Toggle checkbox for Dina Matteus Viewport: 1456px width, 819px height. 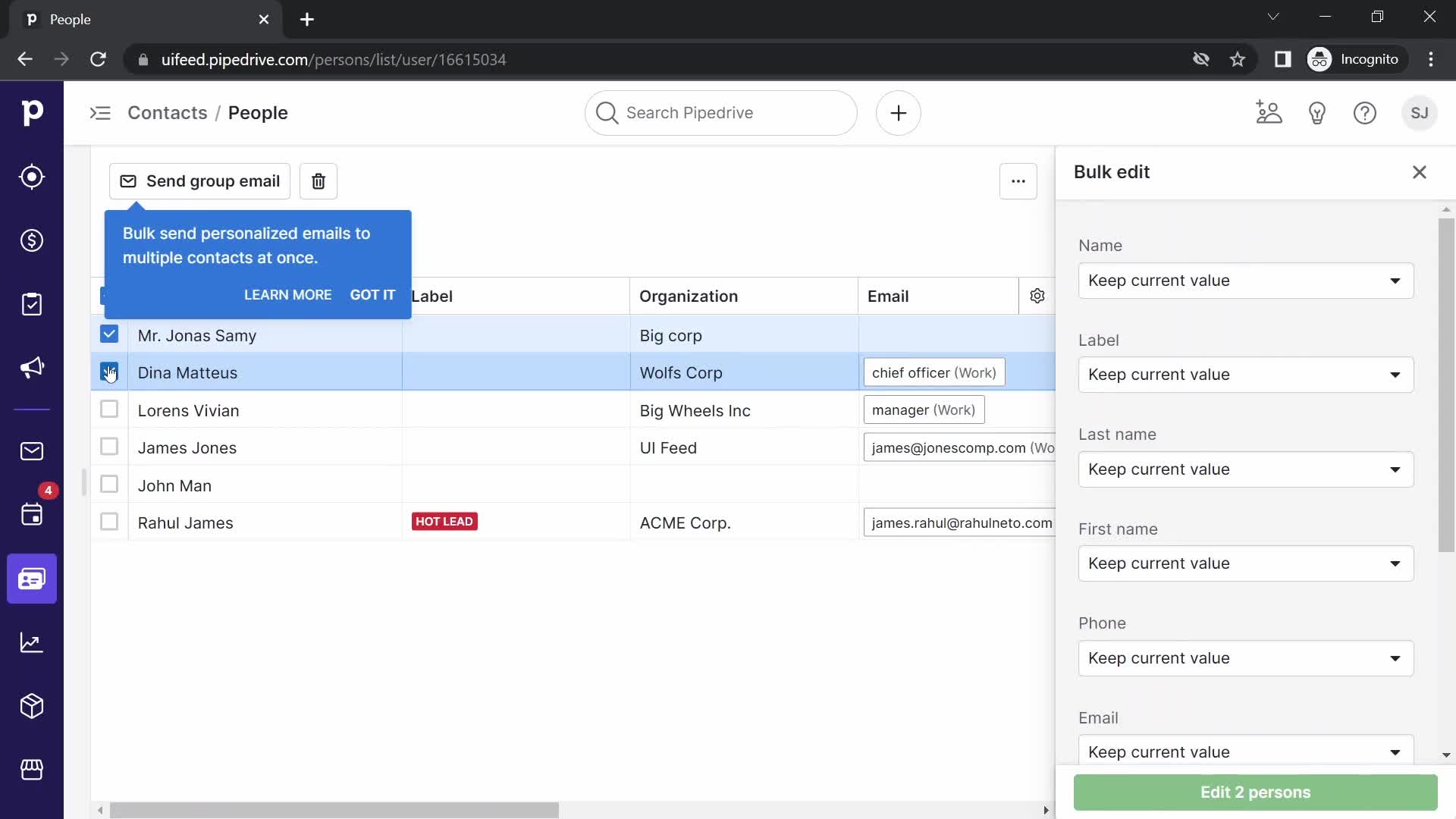(108, 371)
